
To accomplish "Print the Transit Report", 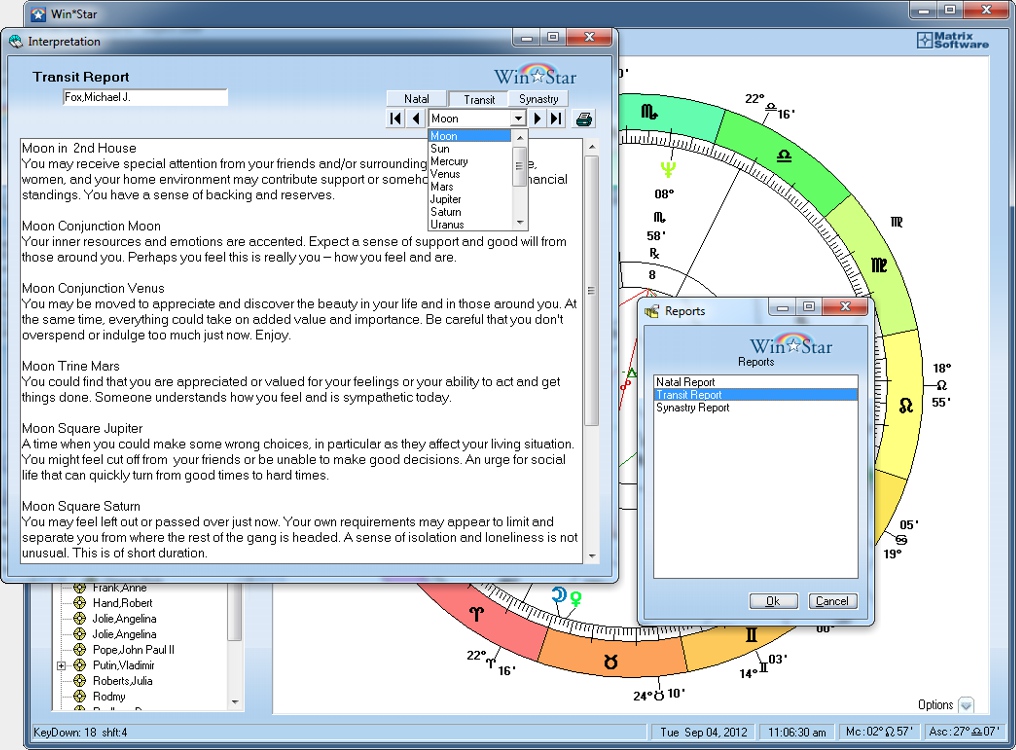I will pos(584,119).
